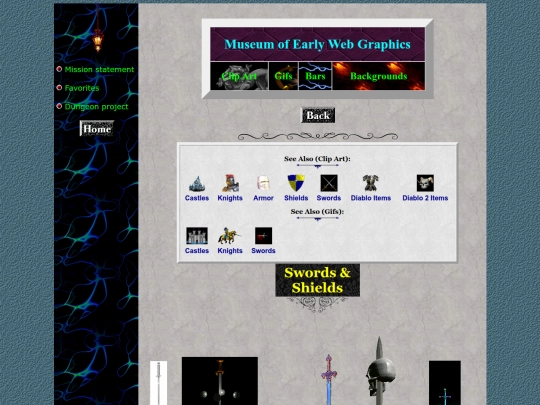The width and height of the screenshot is (540, 405).
Task: Click the See Also (Gifs) heading
Action: click(x=317, y=211)
